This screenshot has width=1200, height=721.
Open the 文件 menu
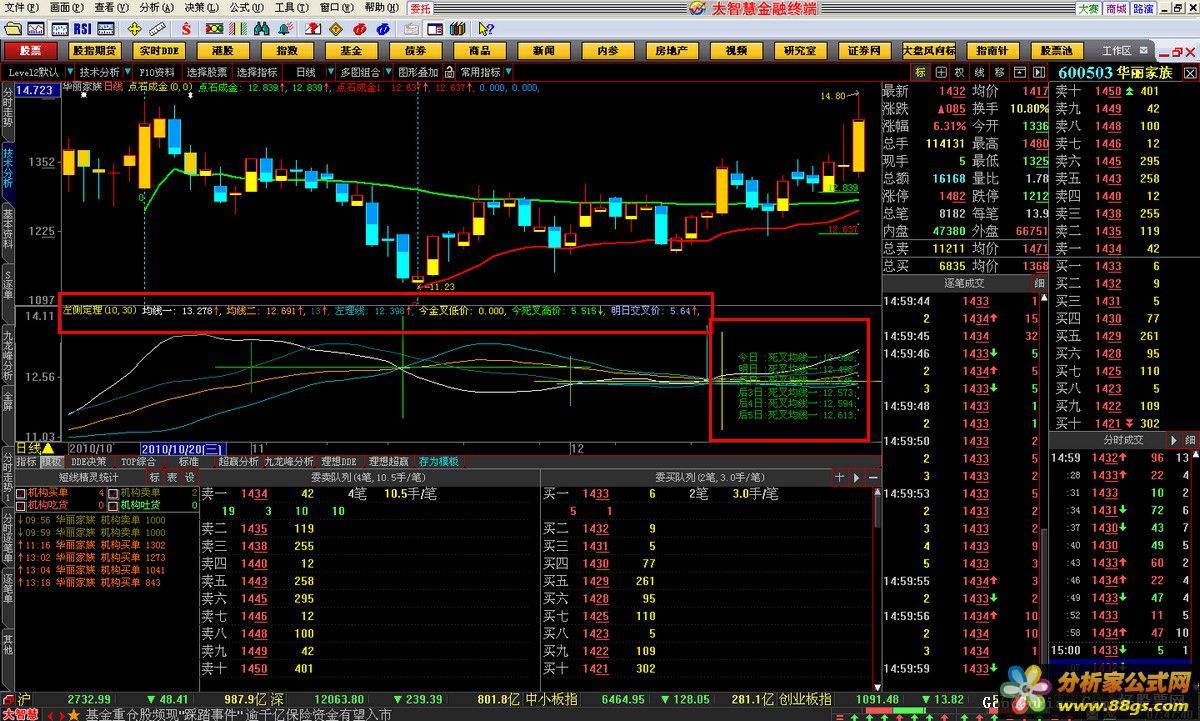point(20,8)
